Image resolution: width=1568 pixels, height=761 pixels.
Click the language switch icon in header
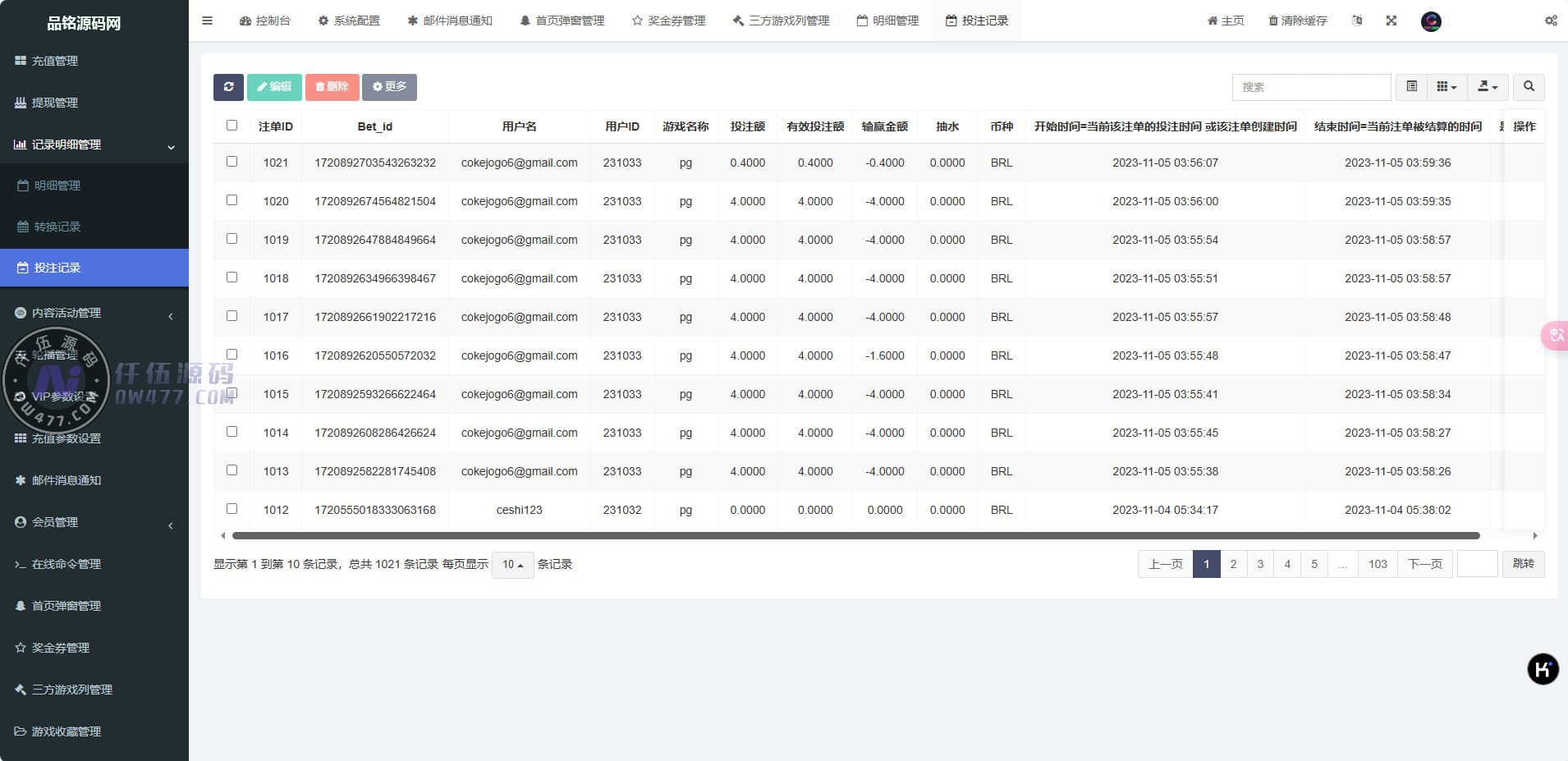click(x=1357, y=21)
